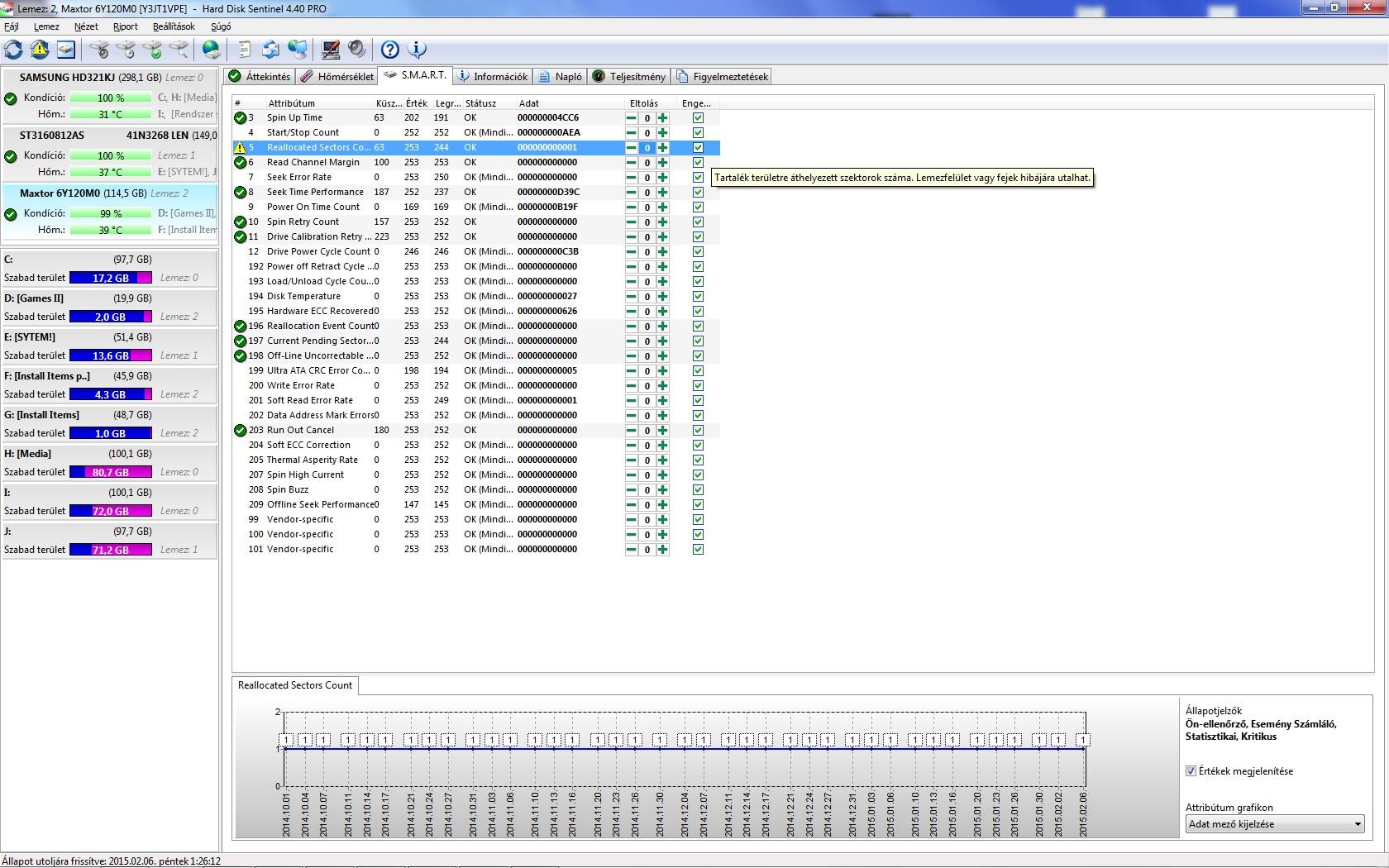
Task: Select the ST3160812AS disk
Action: [110, 154]
